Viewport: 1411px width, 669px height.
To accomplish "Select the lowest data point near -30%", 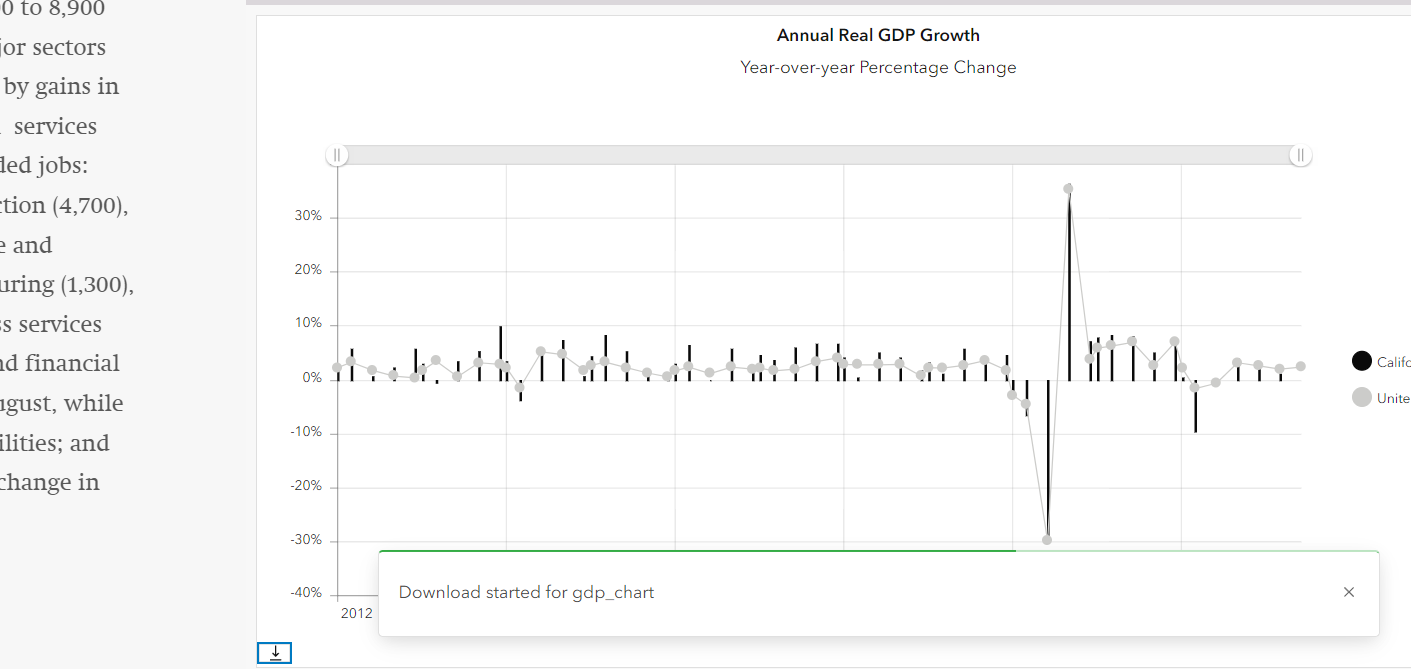I will 1047,540.
